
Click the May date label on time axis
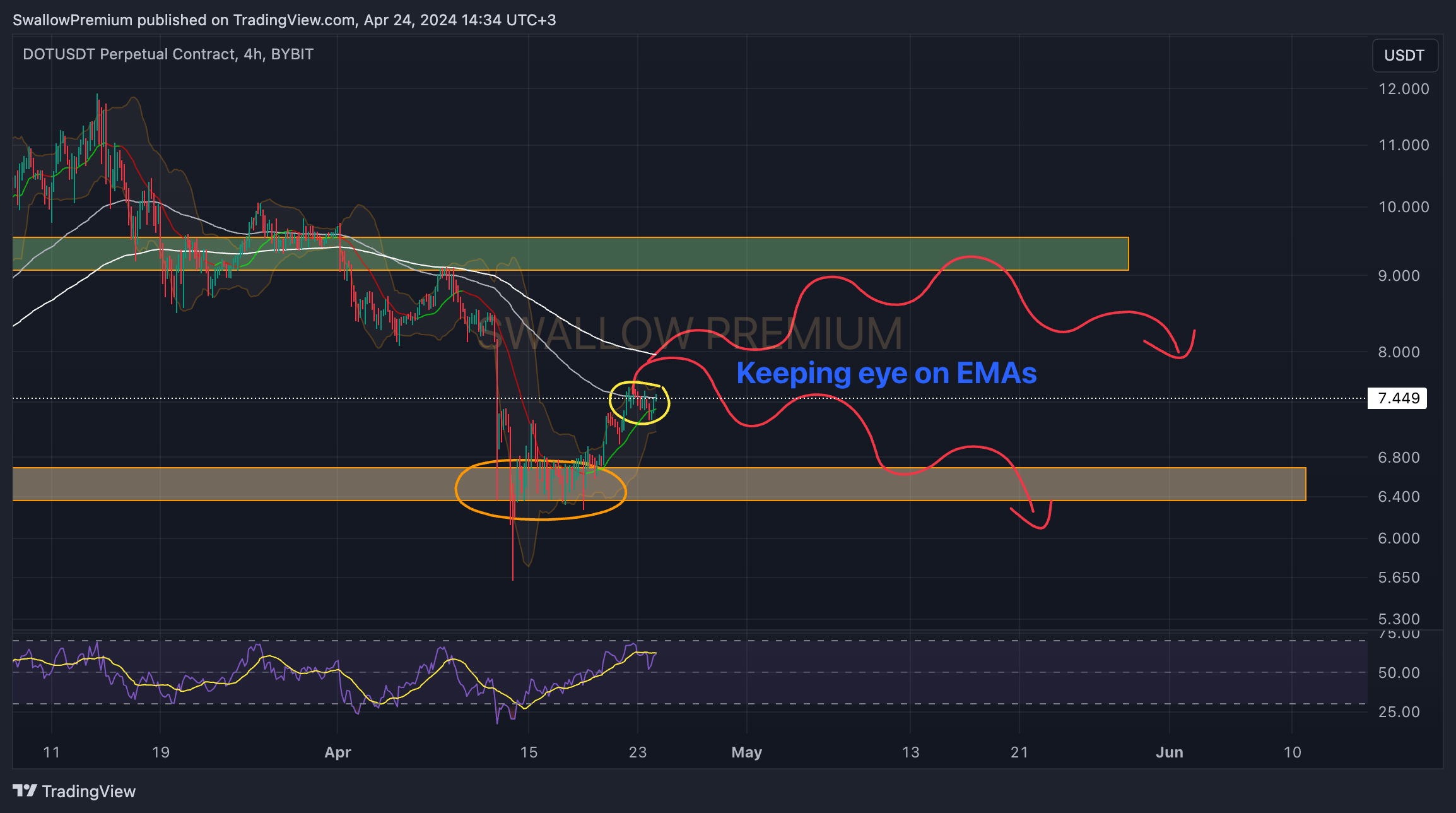[x=747, y=752]
